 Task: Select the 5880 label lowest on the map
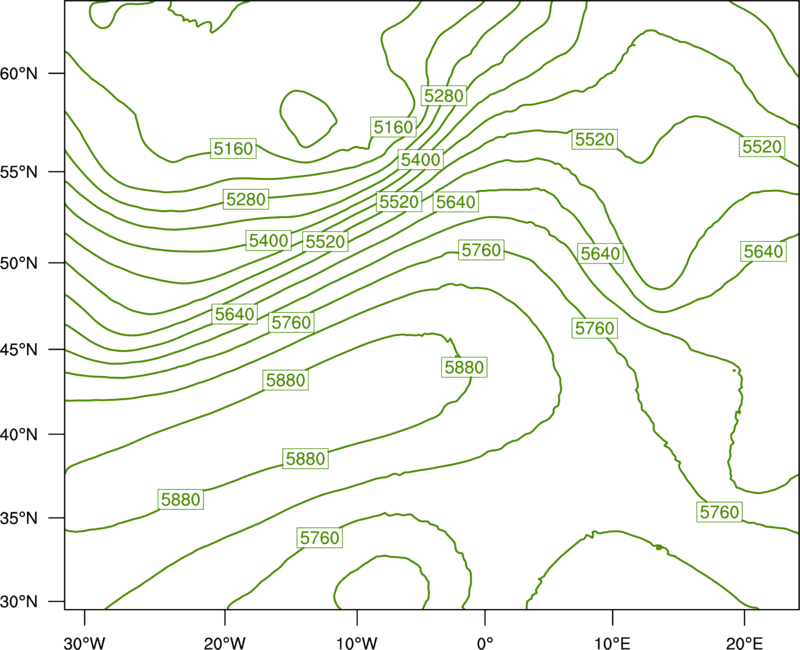pyautogui.click(x=181, y=499)
